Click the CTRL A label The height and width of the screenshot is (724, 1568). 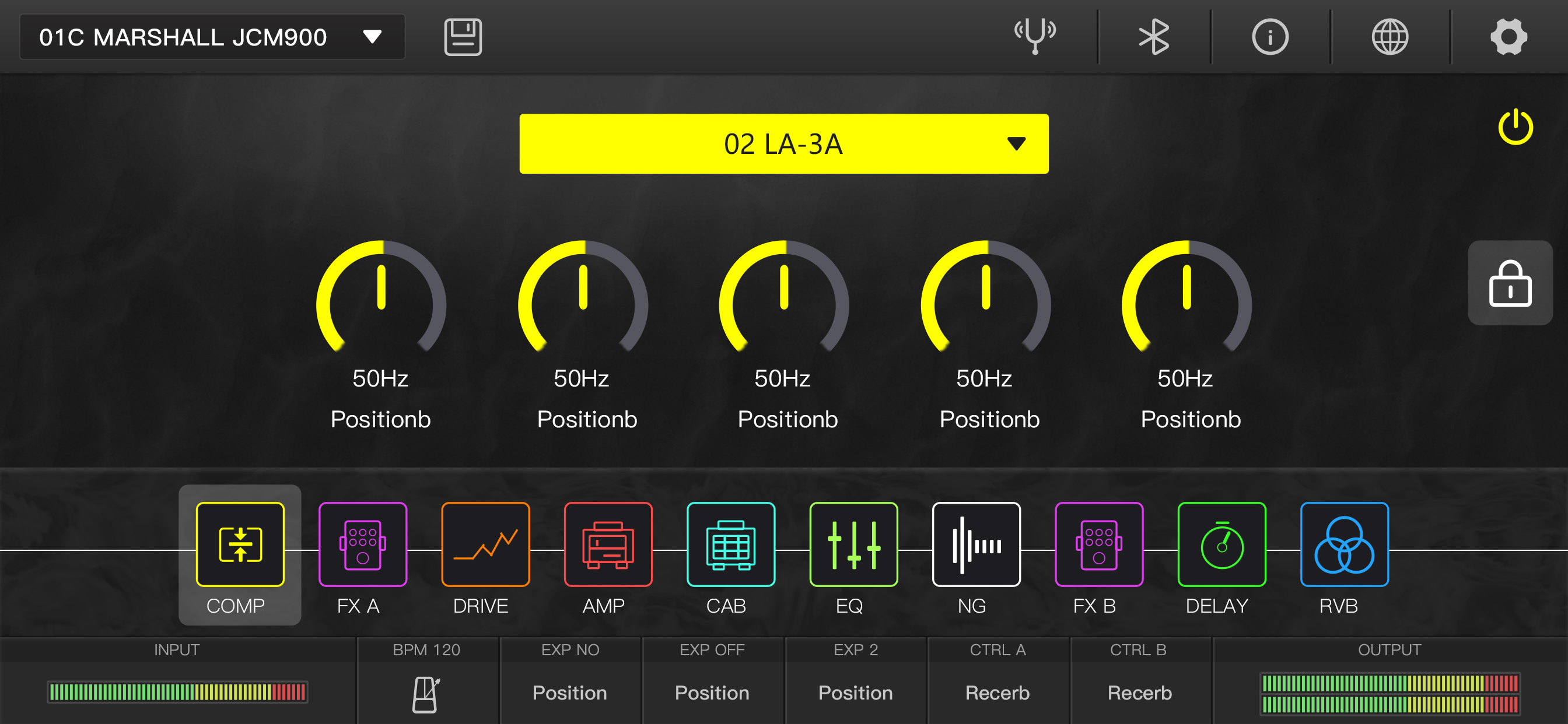[x=998, y=650]
